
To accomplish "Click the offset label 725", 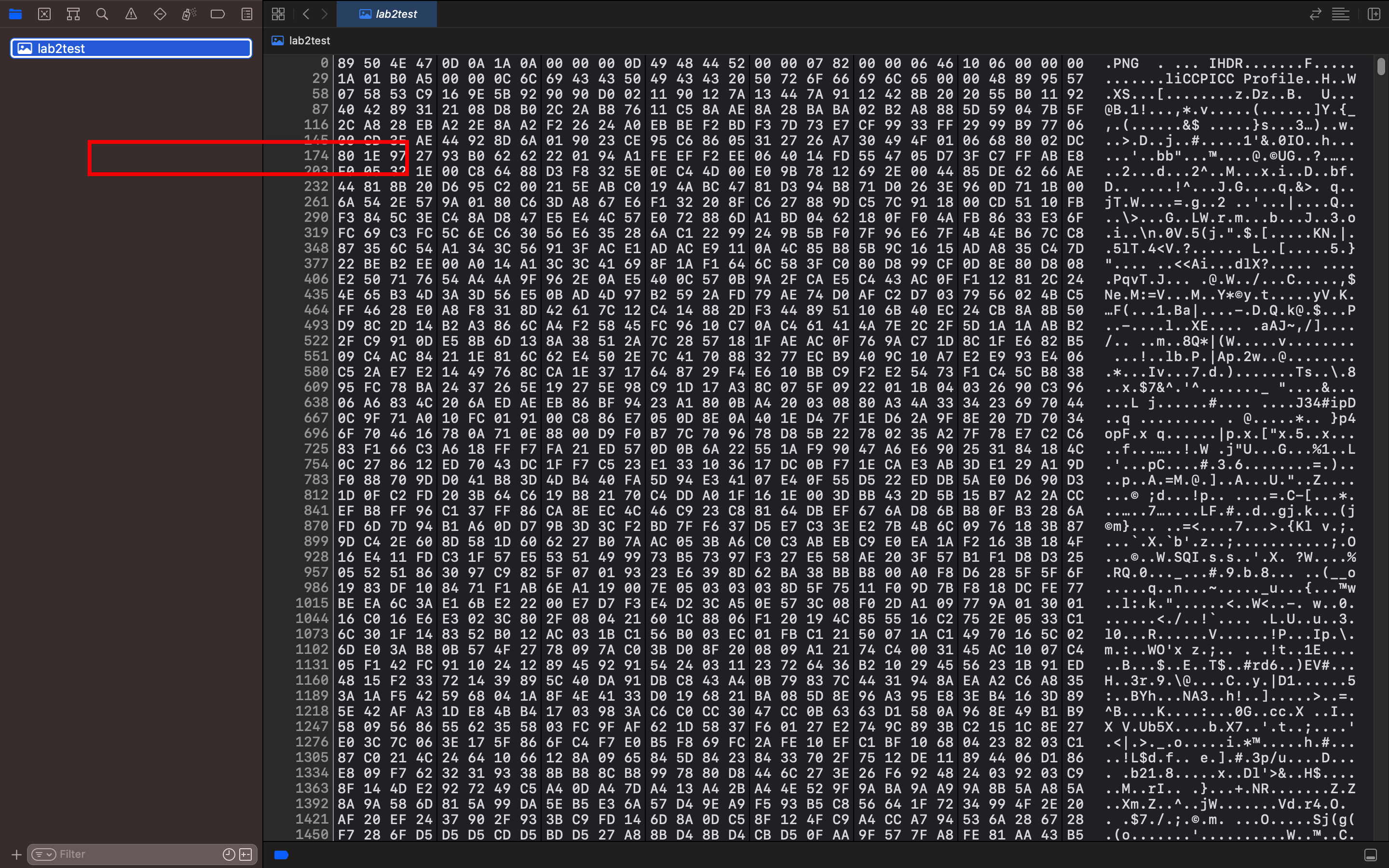I will click(316, 448).
